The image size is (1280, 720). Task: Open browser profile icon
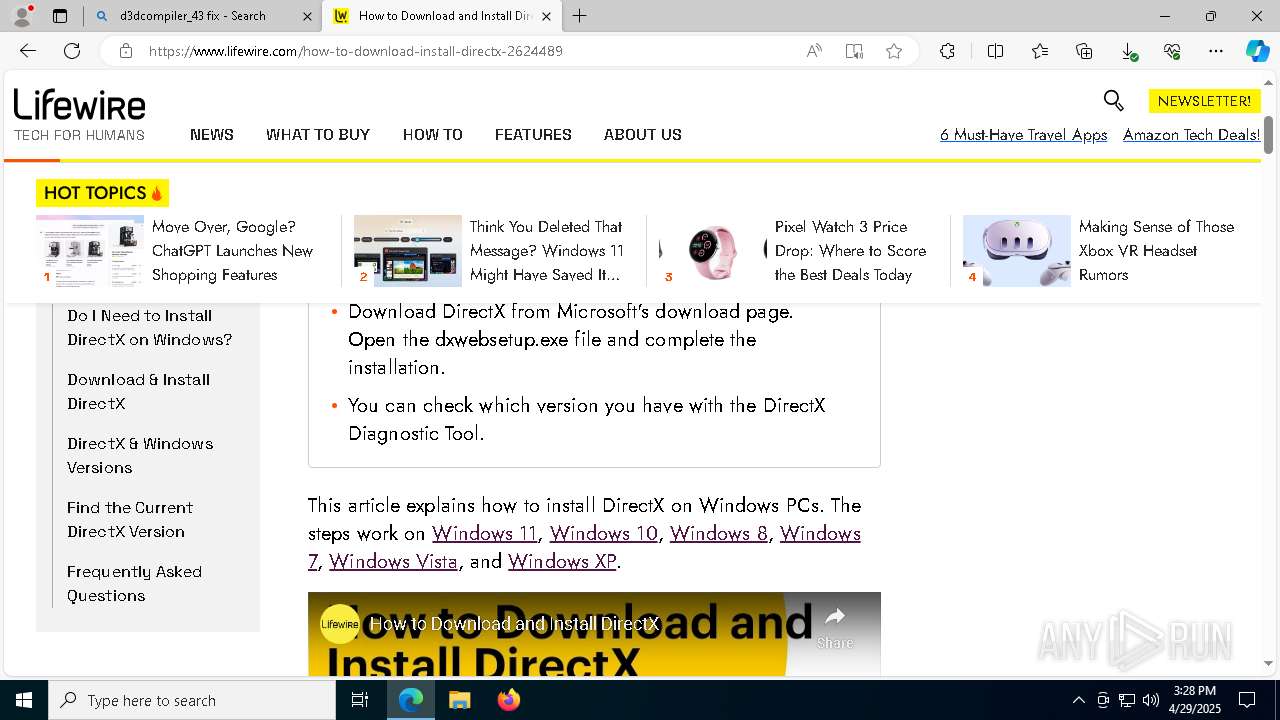22,16
